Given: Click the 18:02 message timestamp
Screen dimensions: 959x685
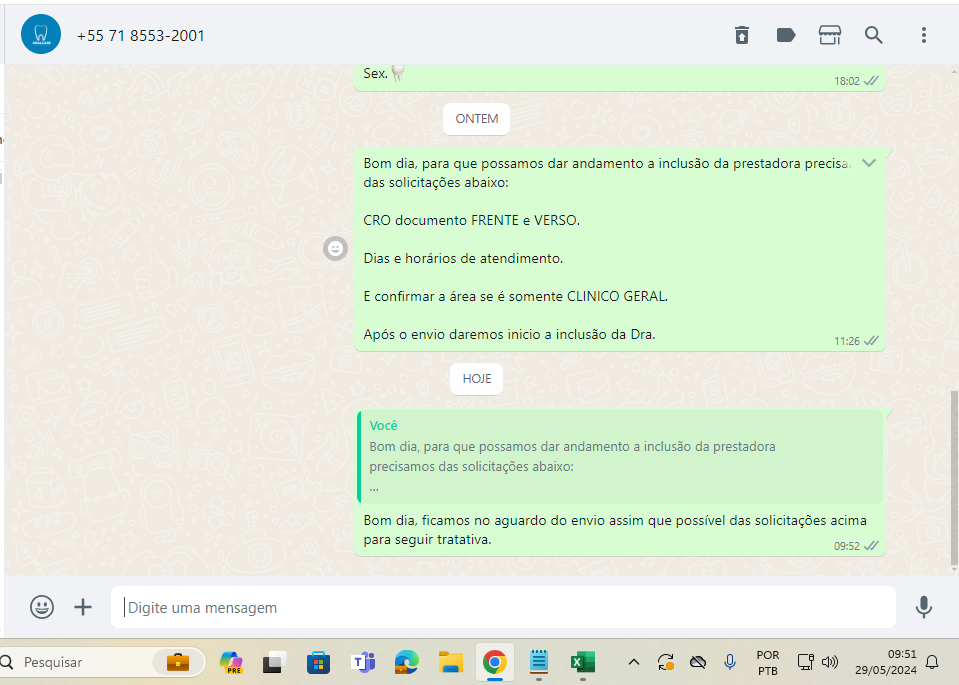Looking at the screenshot, I should click(846, 81).
